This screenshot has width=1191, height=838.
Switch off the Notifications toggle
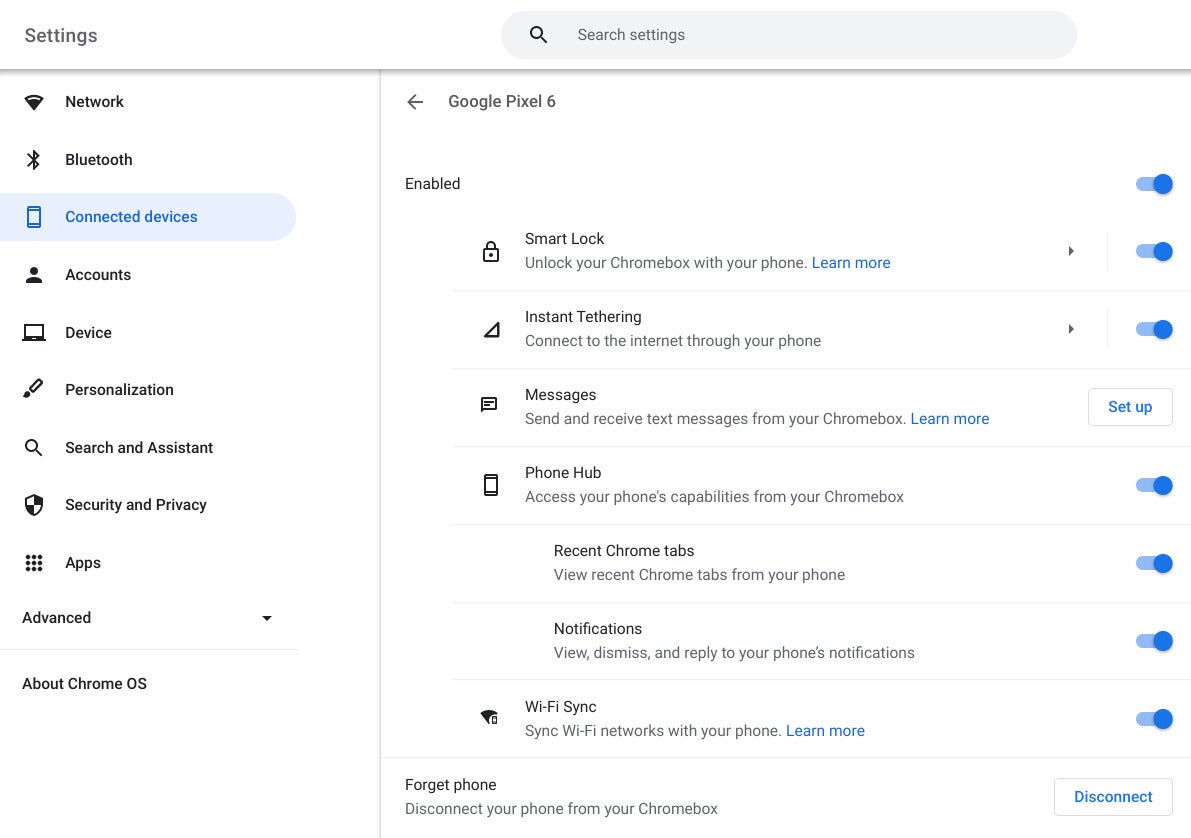1154,640
